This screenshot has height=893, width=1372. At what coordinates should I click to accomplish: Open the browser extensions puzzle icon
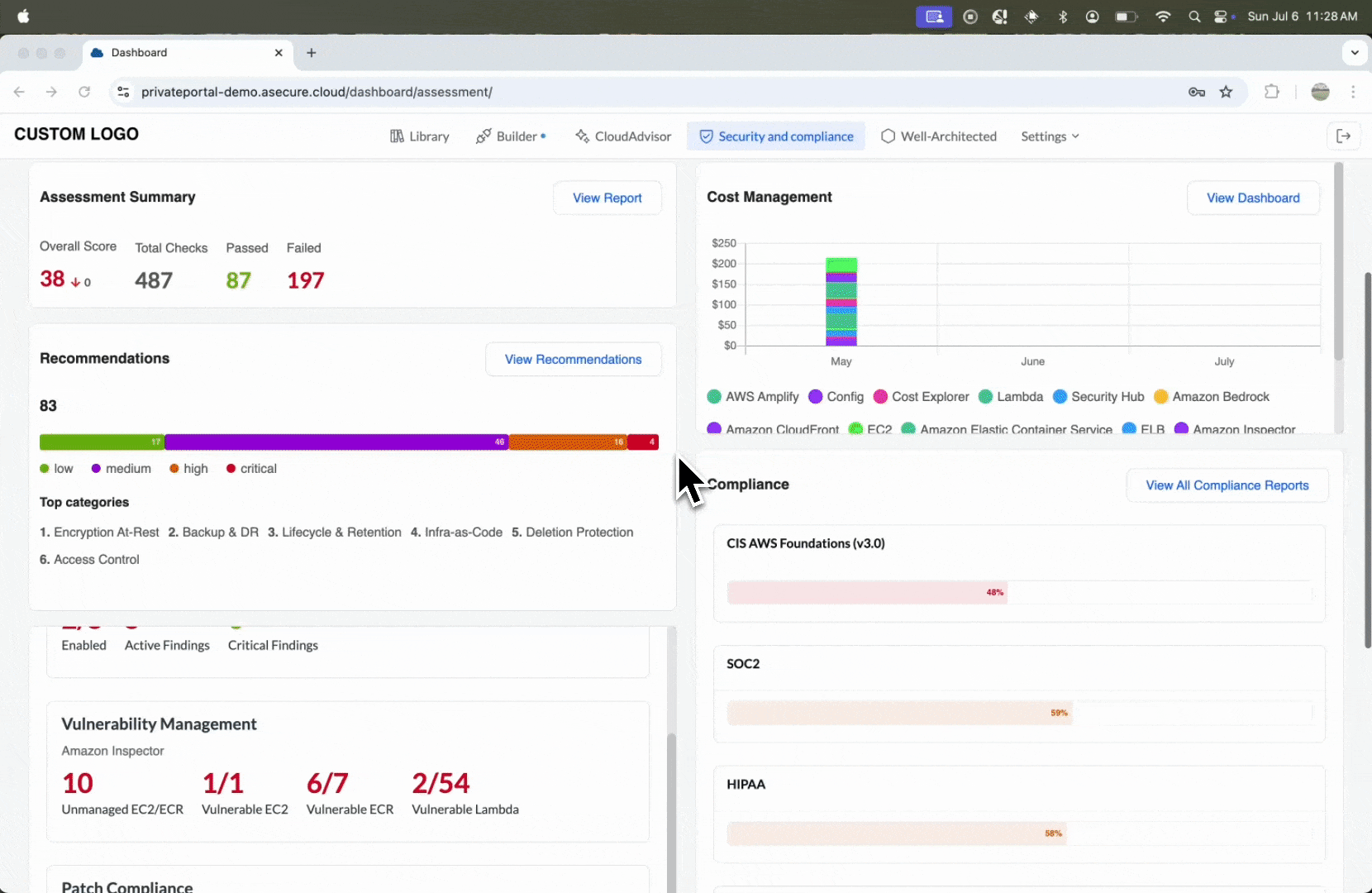1272,92
